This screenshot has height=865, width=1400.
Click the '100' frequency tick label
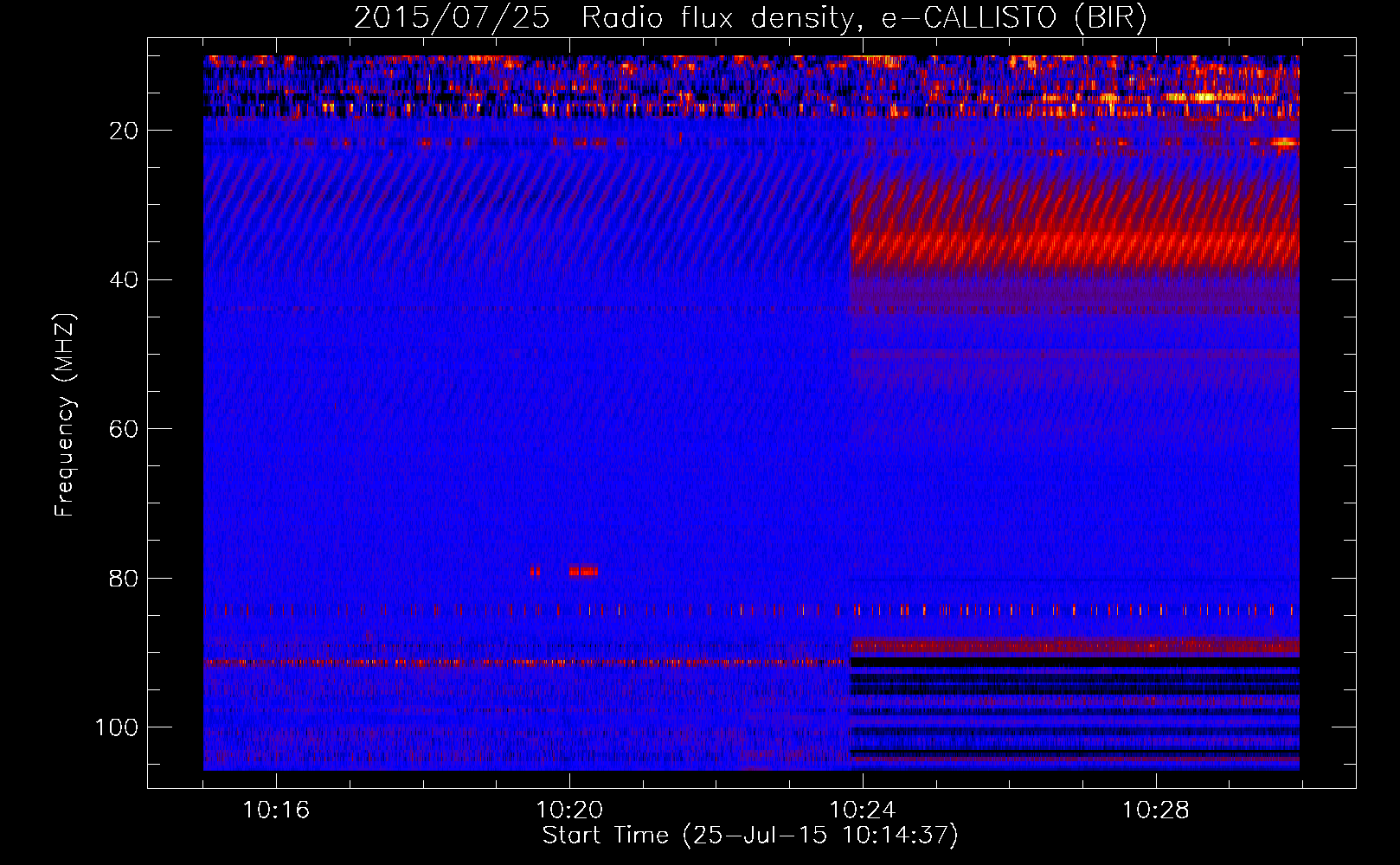point(117,727)
